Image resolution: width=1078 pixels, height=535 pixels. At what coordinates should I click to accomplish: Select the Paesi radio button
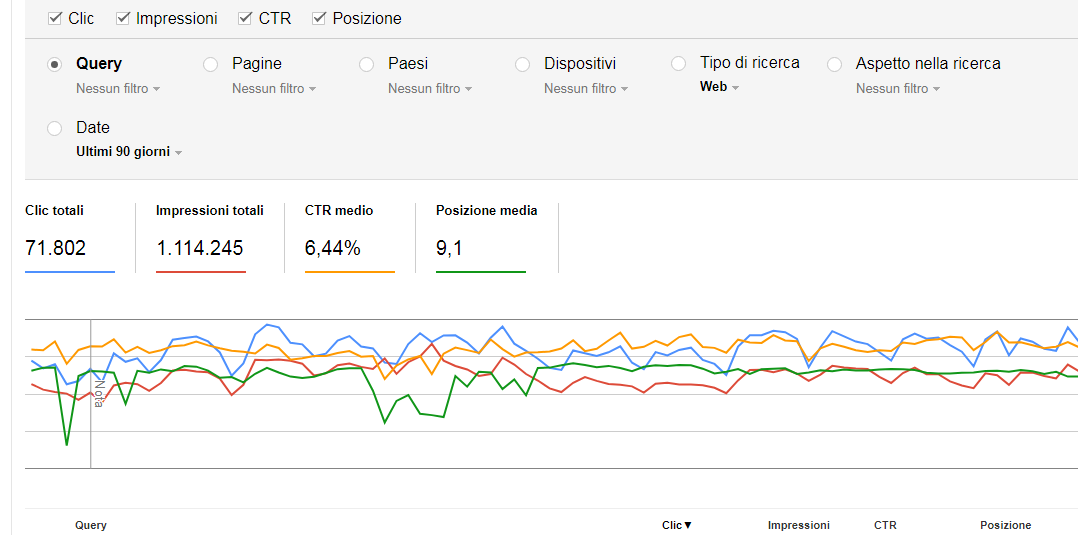coord(366,65)
